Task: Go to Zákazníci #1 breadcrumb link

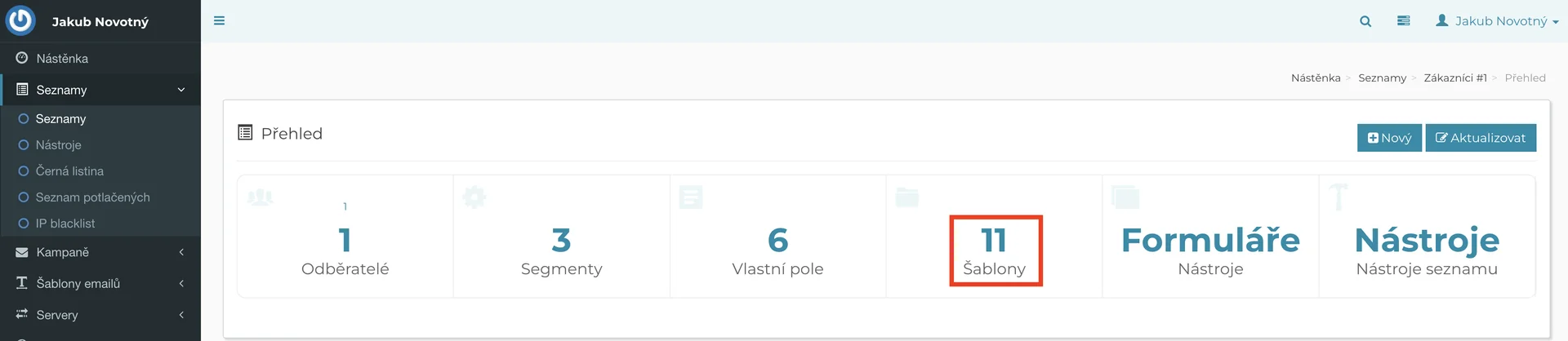Action: pyautogui.click(x=1455, y=78)
